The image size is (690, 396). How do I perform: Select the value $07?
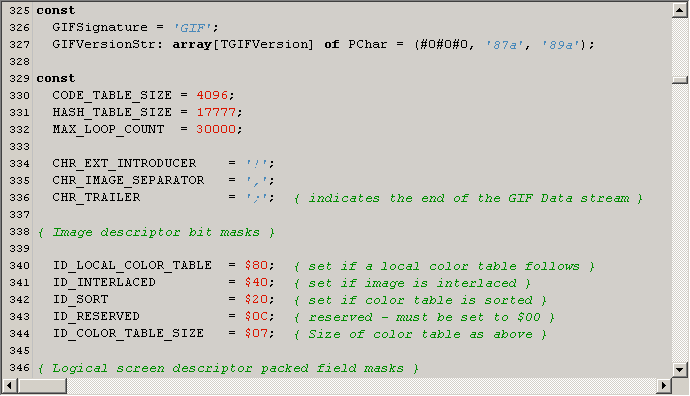[257, 333]
